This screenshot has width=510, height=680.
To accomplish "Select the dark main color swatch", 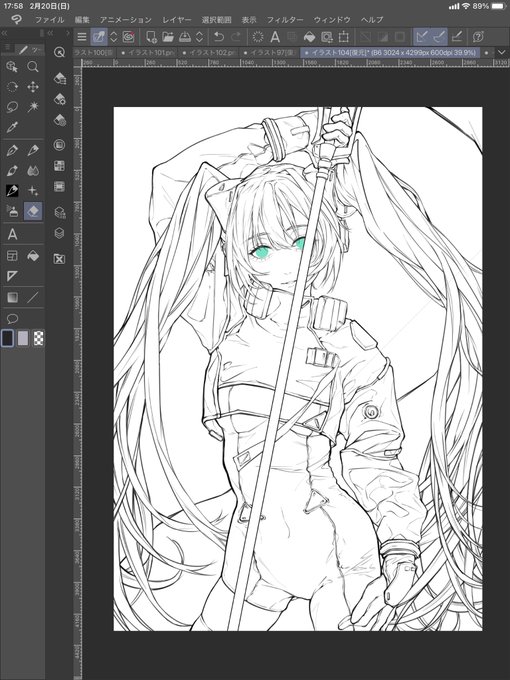I will (8, 338).
